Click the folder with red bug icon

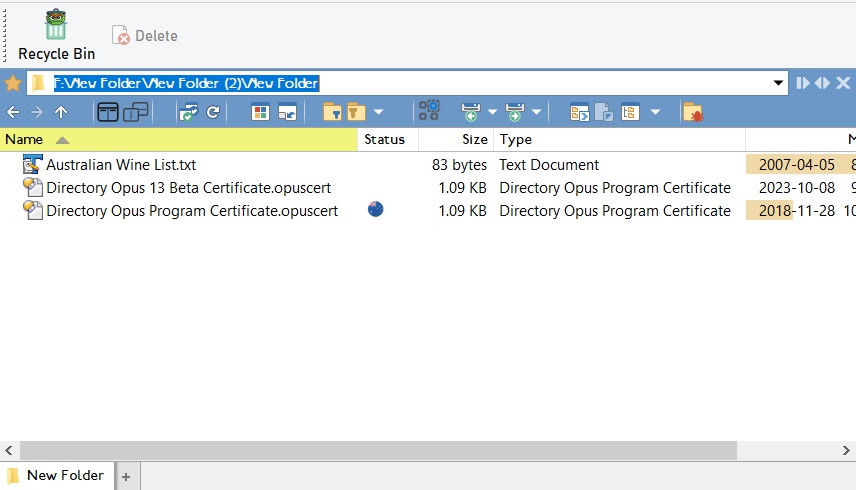tap(693, 112)
